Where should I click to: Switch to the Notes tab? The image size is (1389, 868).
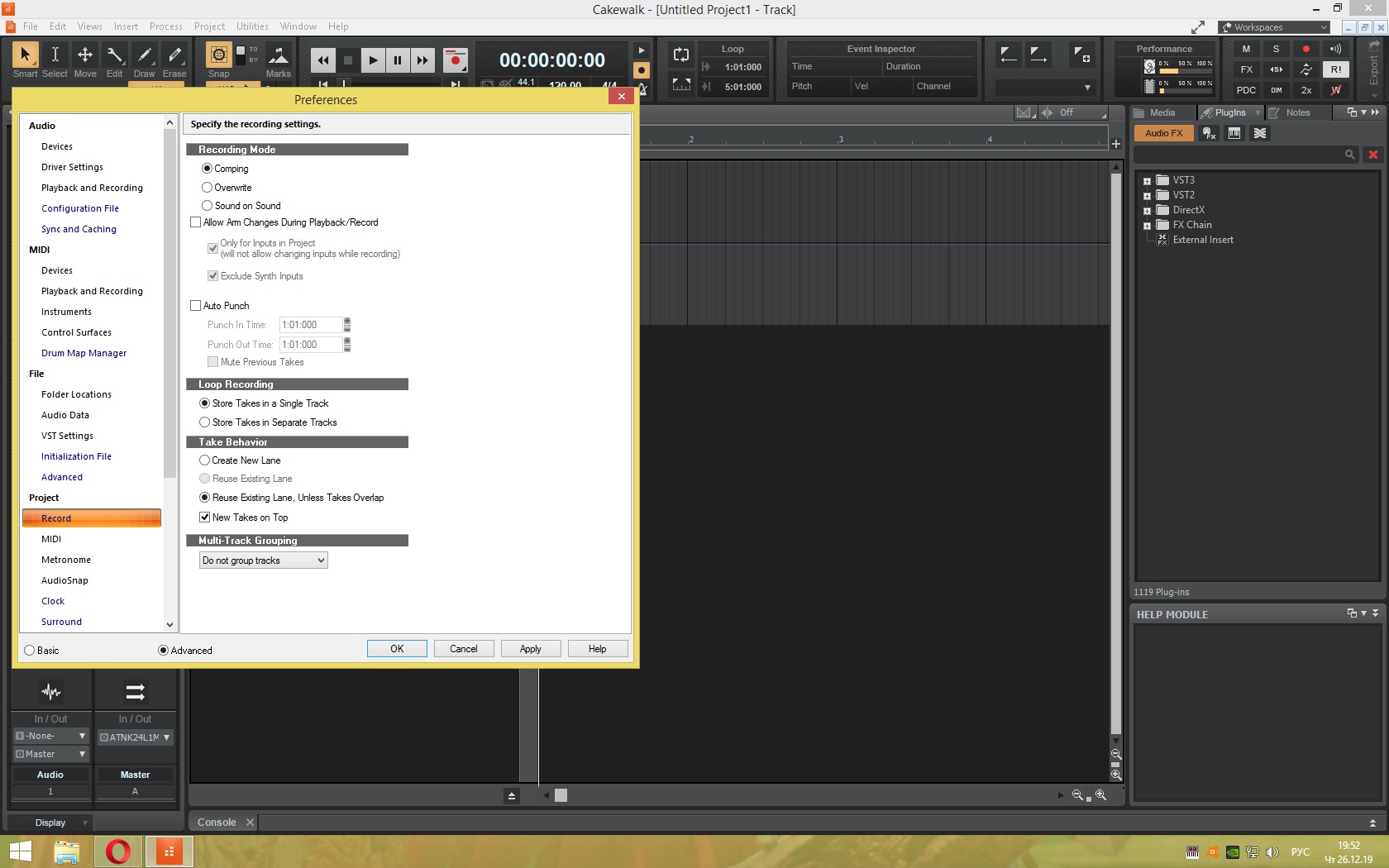[x=1298, y=112]
